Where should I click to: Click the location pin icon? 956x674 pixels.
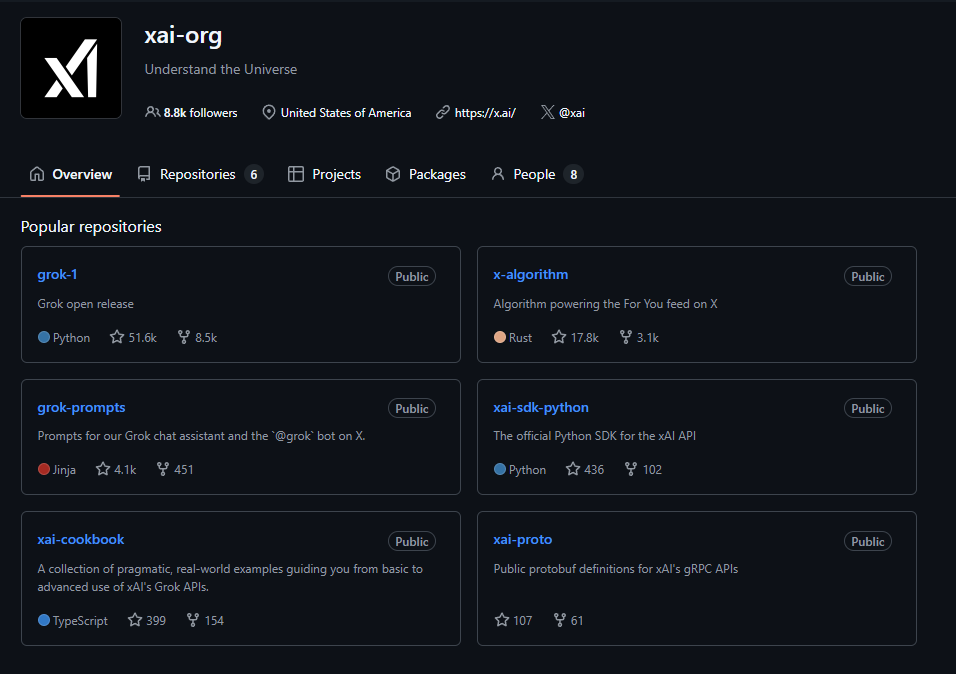pos(268,112)
